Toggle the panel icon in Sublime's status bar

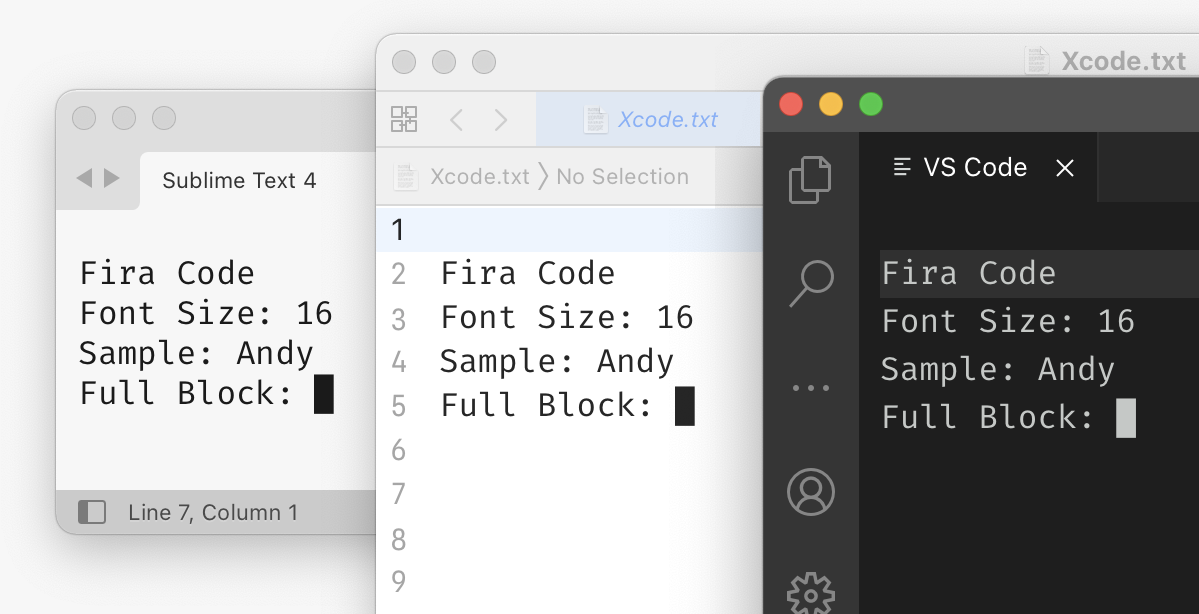point(92,512)
